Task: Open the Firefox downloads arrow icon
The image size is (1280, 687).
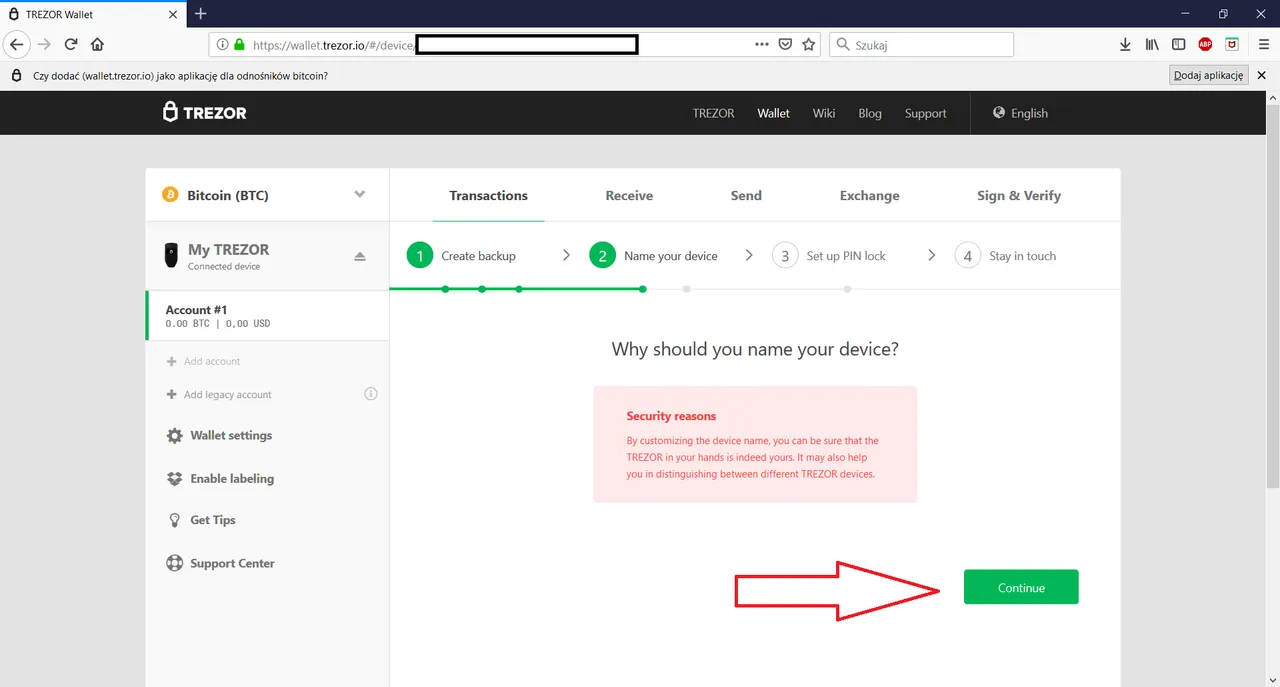Action: pyautogui.click(x=1126, y=44)
